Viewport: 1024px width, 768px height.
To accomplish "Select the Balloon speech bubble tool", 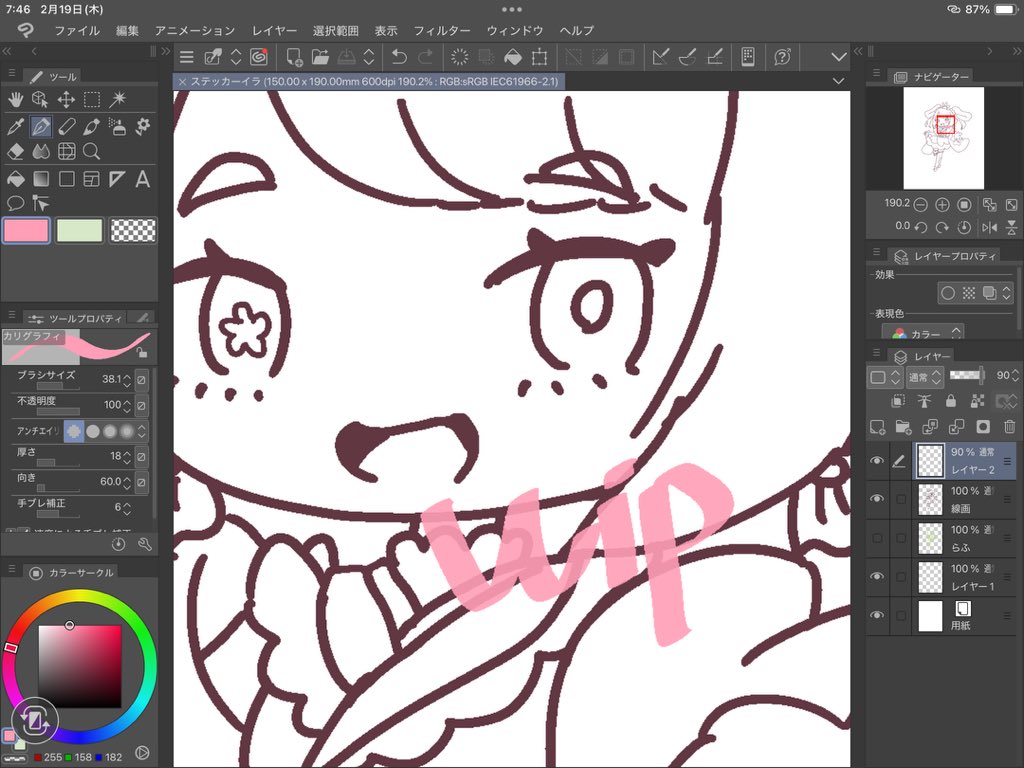I will click(15, 203).
